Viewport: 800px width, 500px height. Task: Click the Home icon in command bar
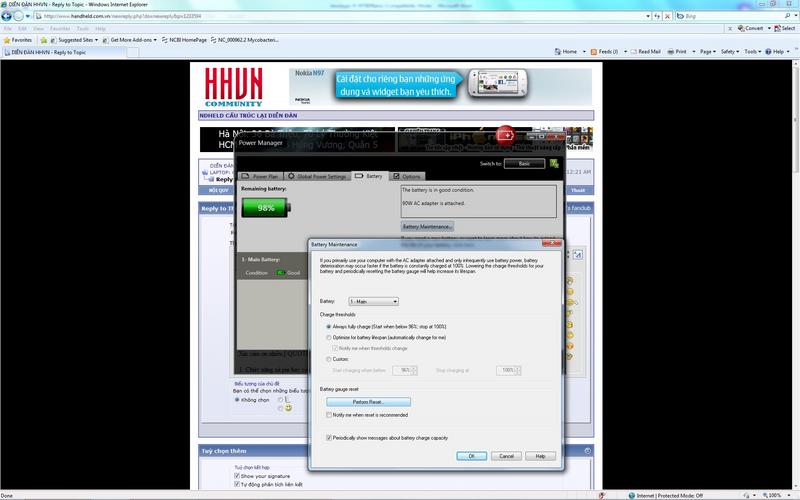tap(557, 51)
